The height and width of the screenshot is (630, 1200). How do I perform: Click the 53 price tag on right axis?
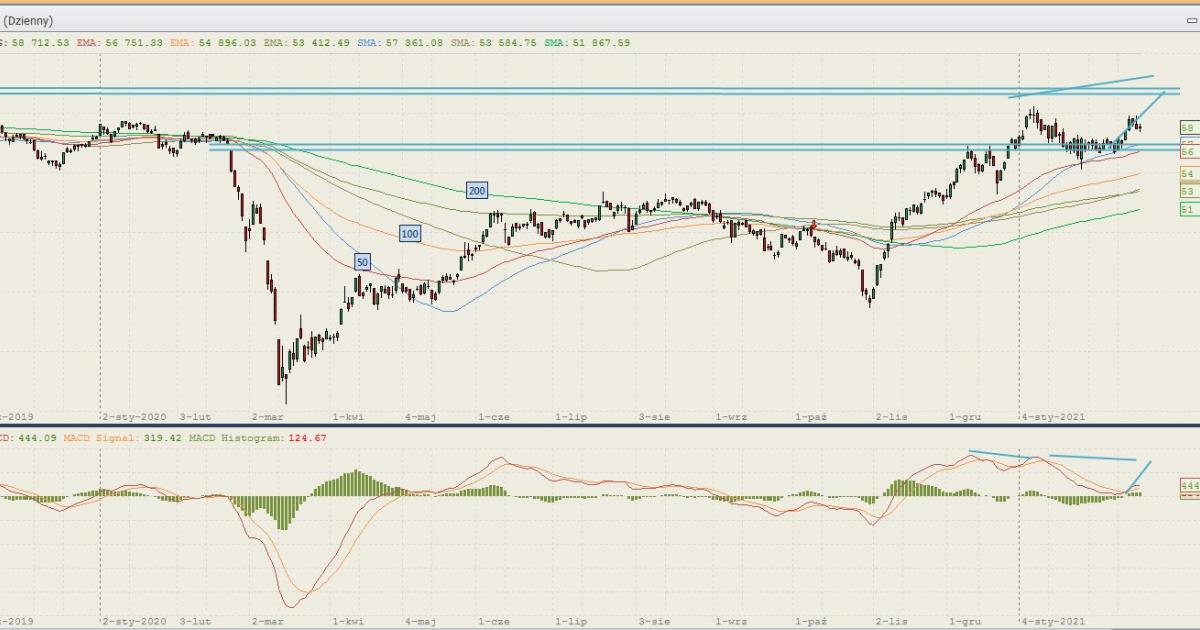pos(1187,191)
